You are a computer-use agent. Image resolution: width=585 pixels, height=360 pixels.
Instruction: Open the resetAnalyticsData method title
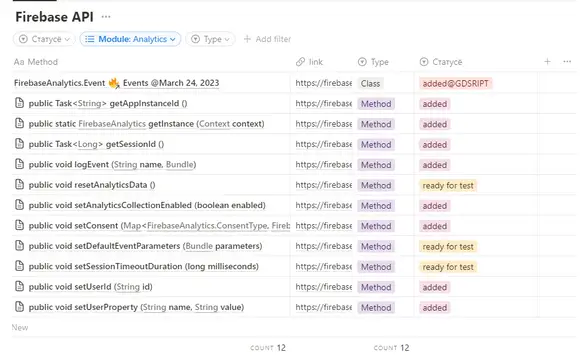pyautogui.click(x=92, y=185)
